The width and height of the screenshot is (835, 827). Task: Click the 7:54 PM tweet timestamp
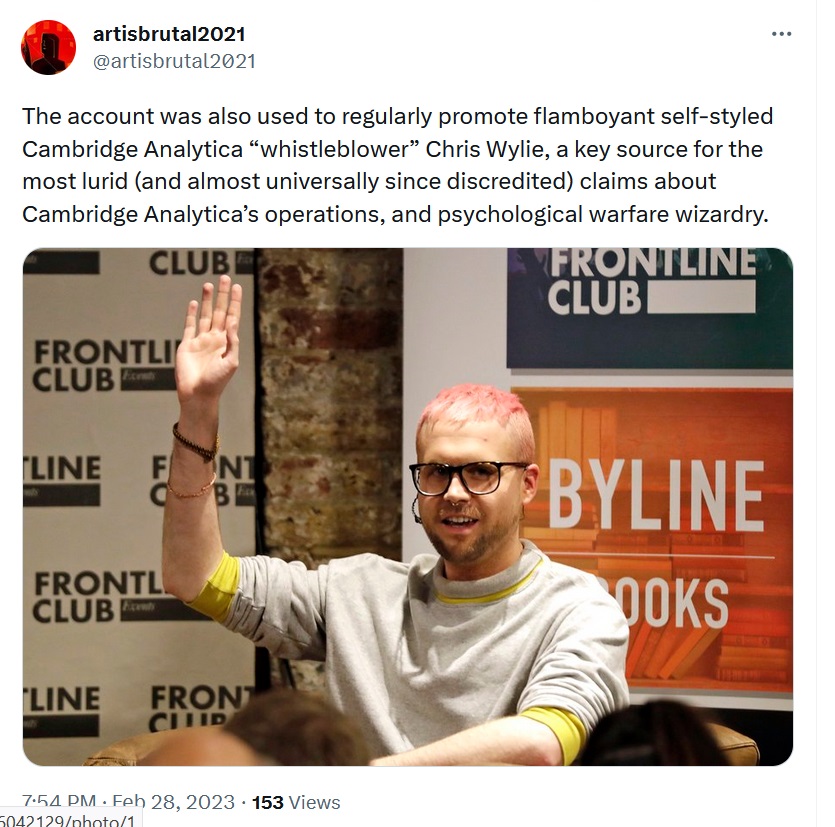click(59, 801)
